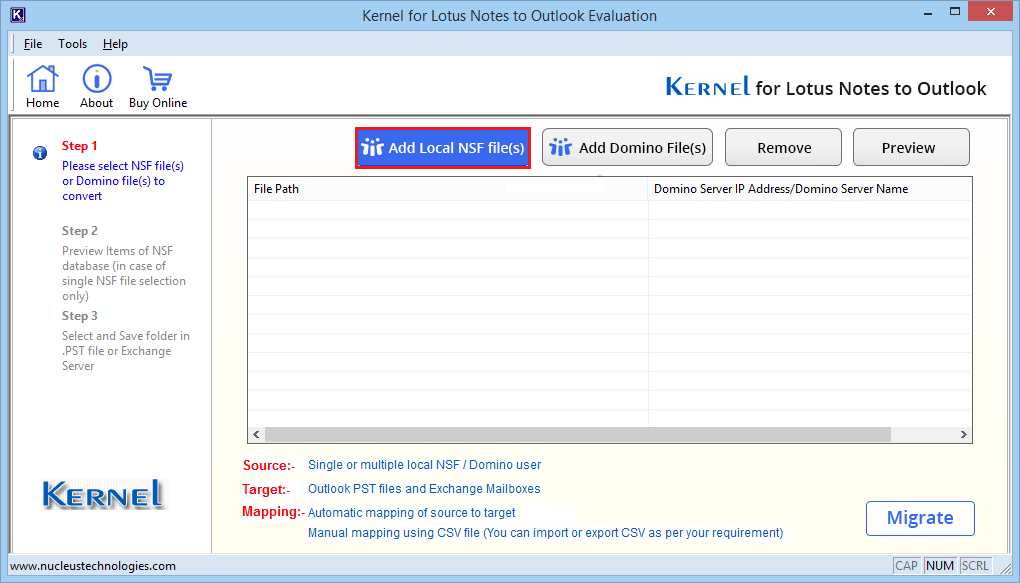The height and width of the screenshot is (583, 1020).
Task: Click the Migrate button
Action: tap(920, 518)
